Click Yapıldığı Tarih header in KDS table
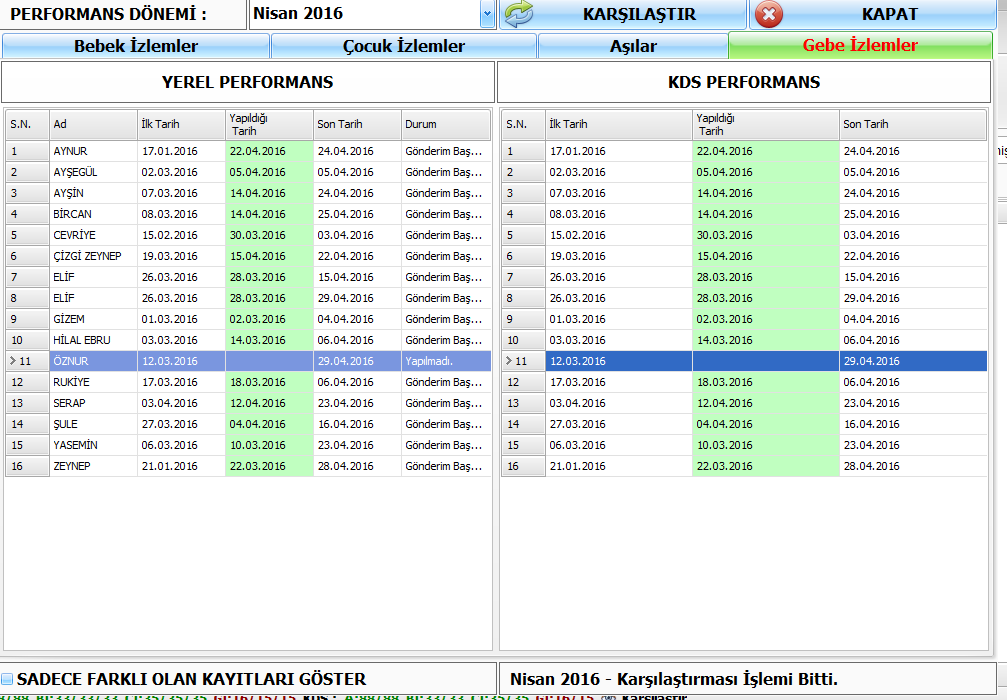 pyautogui.click(x=765, y=124)
